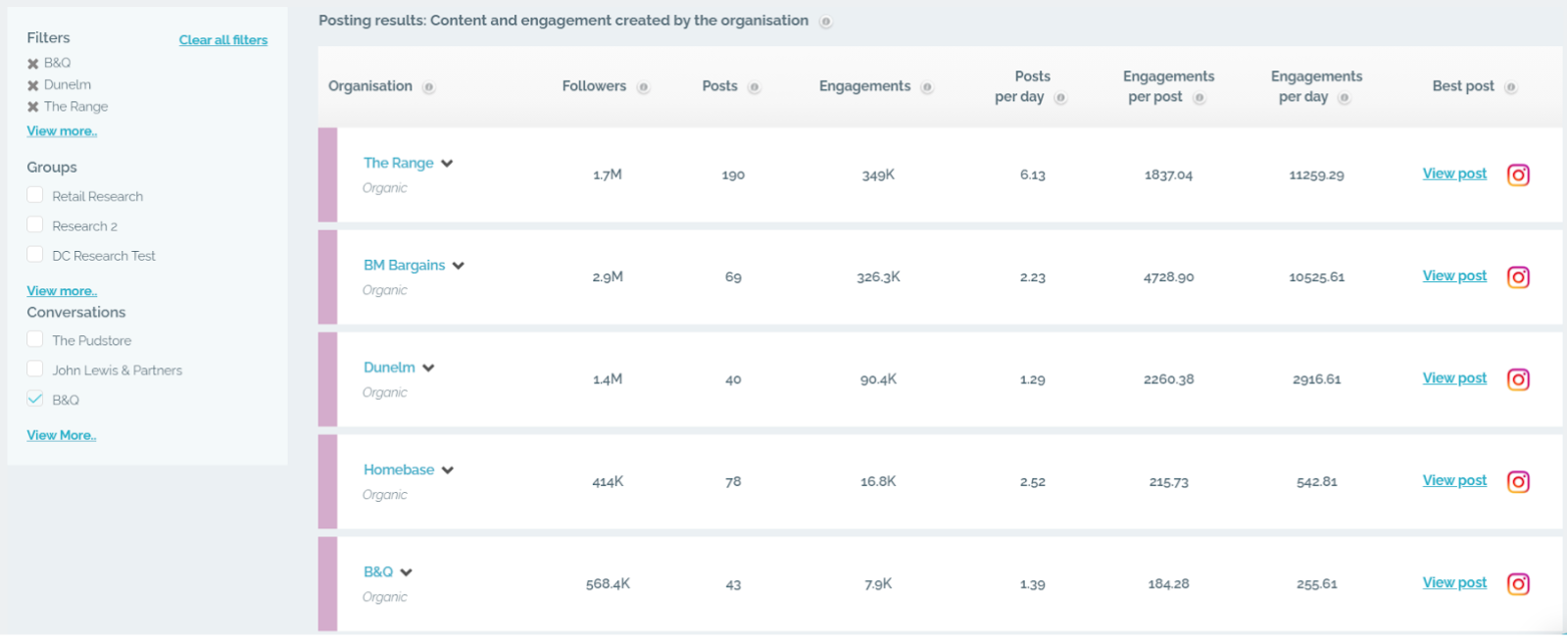Sort by Engagements per post header

[x=1168, y=86]
